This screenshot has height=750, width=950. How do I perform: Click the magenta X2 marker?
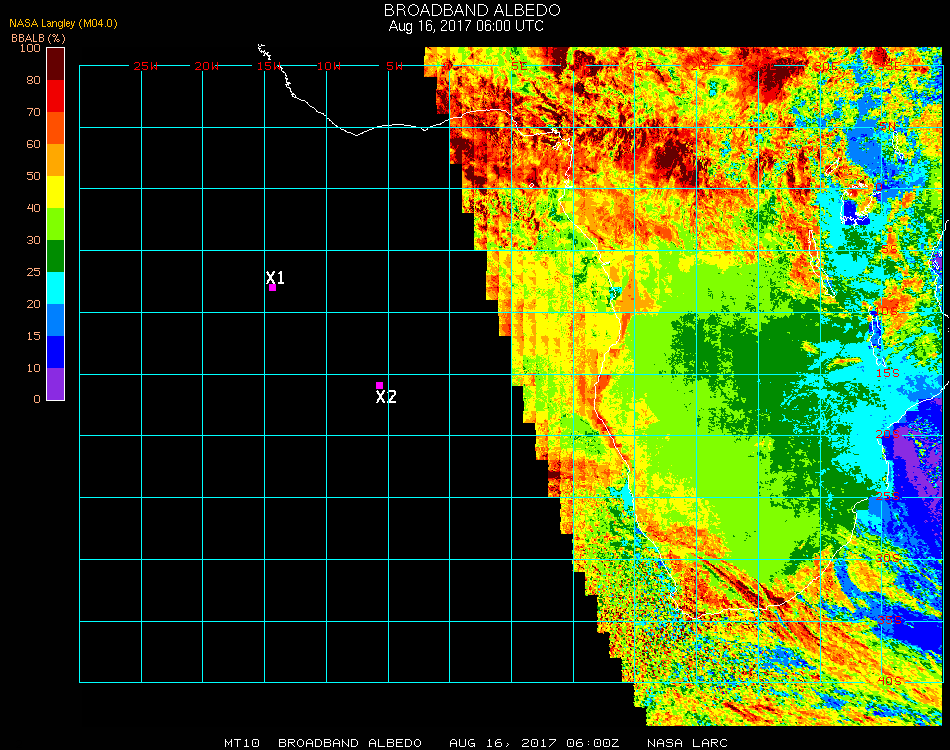pos(379,385)
